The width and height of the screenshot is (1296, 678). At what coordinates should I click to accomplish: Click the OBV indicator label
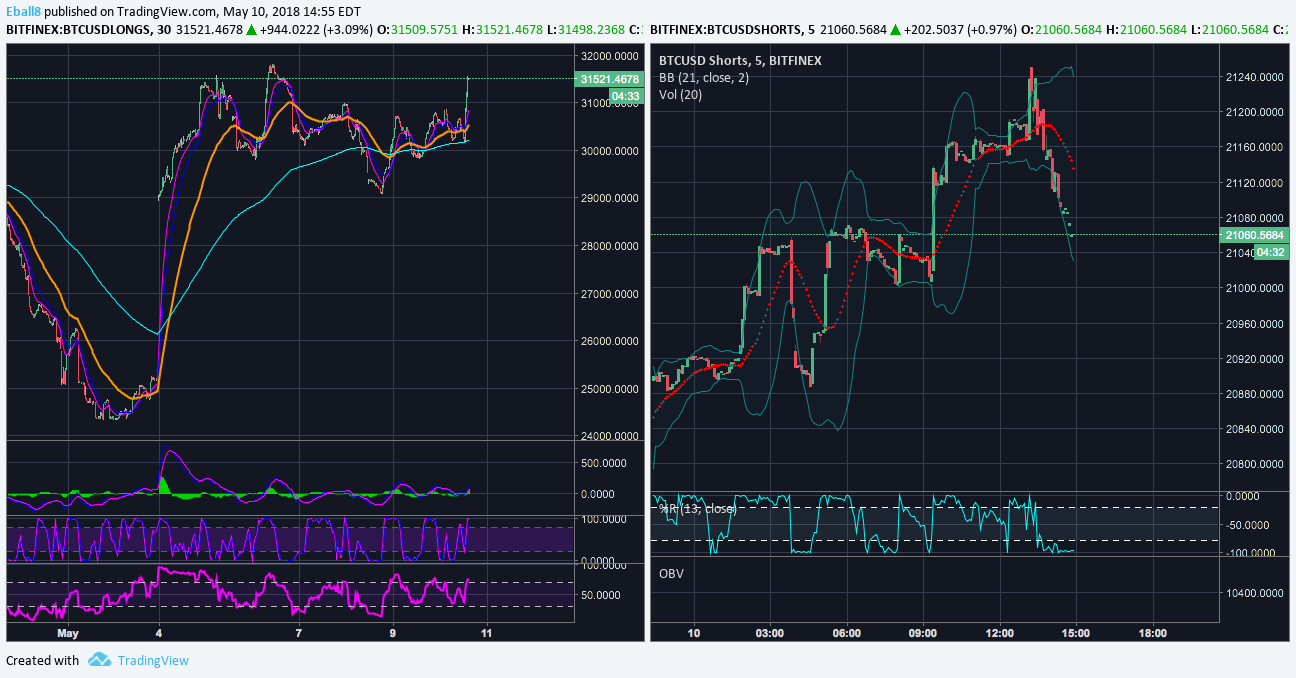point(672,574)
